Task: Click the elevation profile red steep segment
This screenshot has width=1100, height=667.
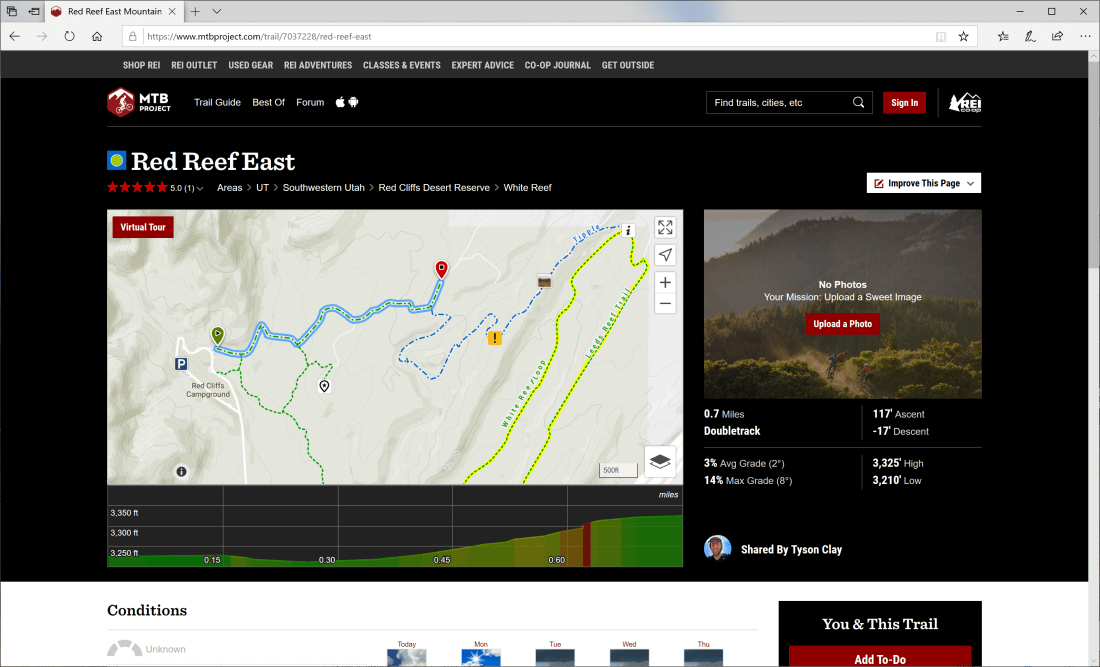Action: [587, 543]
